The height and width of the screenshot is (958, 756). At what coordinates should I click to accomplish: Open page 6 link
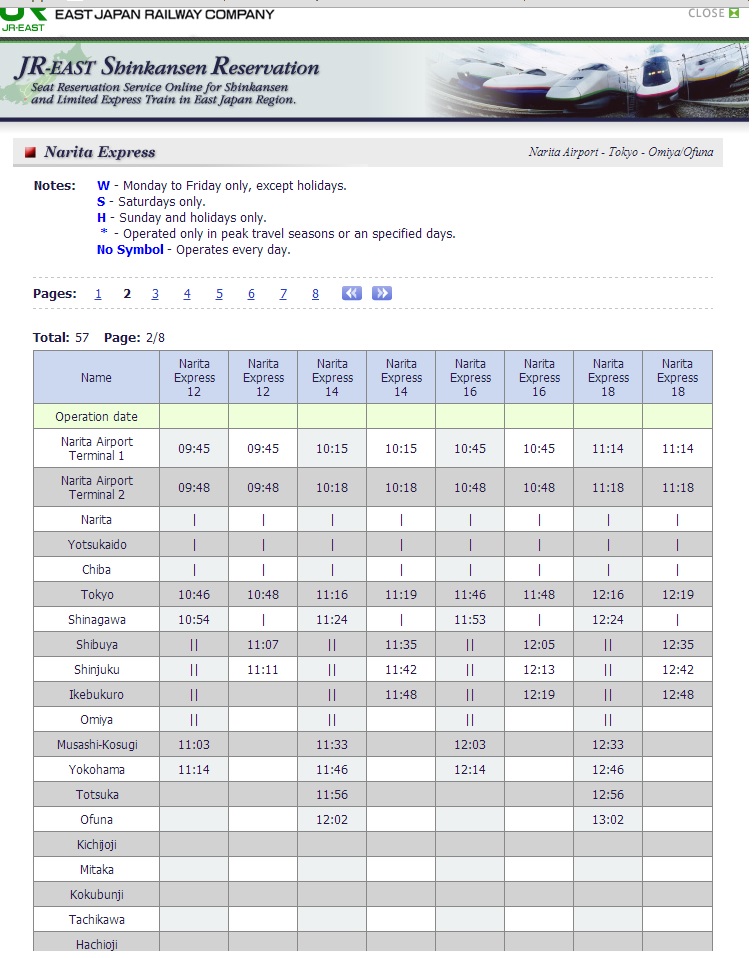tap(251, 294)
